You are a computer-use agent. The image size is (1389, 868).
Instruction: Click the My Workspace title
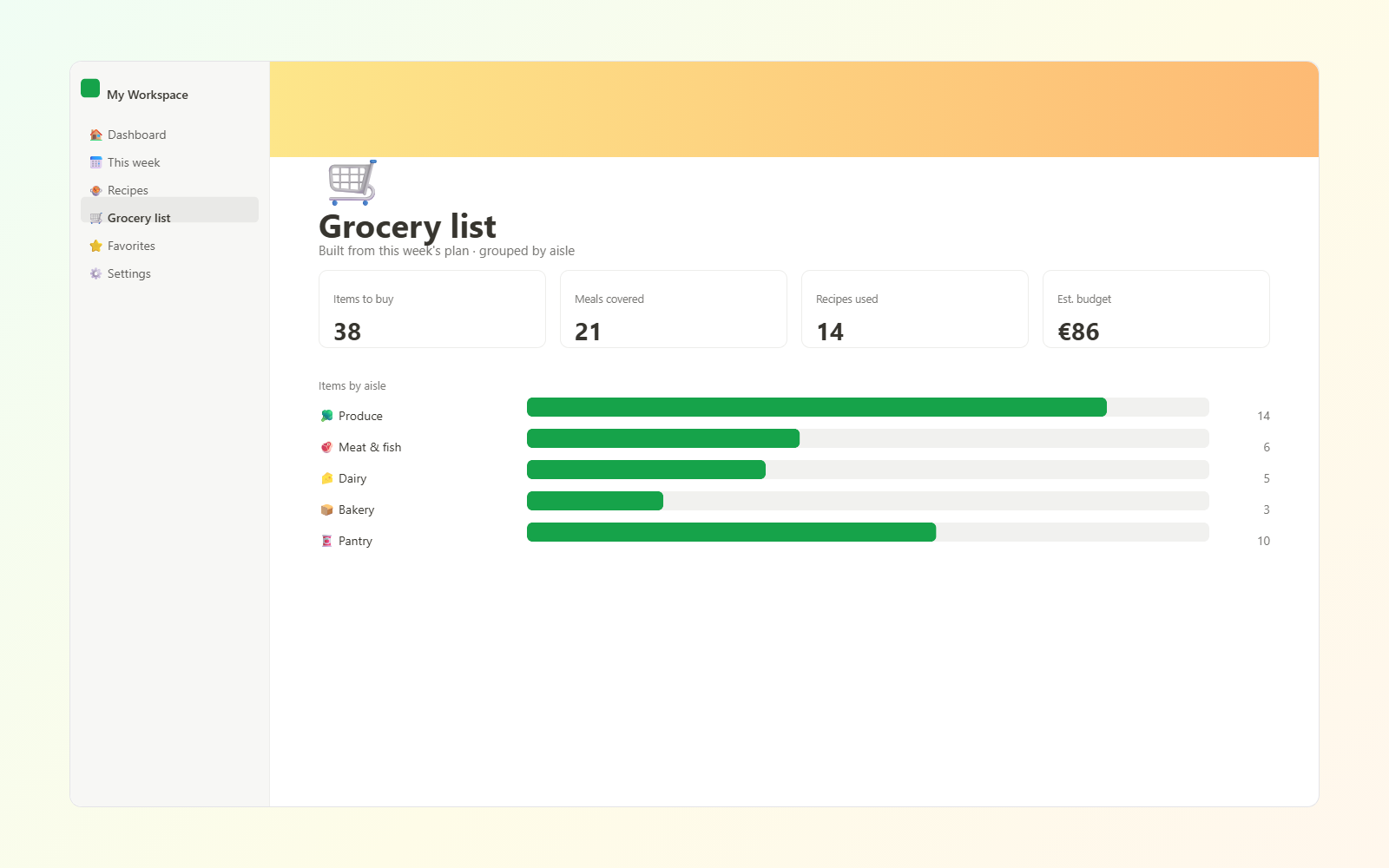pos(148,95)
